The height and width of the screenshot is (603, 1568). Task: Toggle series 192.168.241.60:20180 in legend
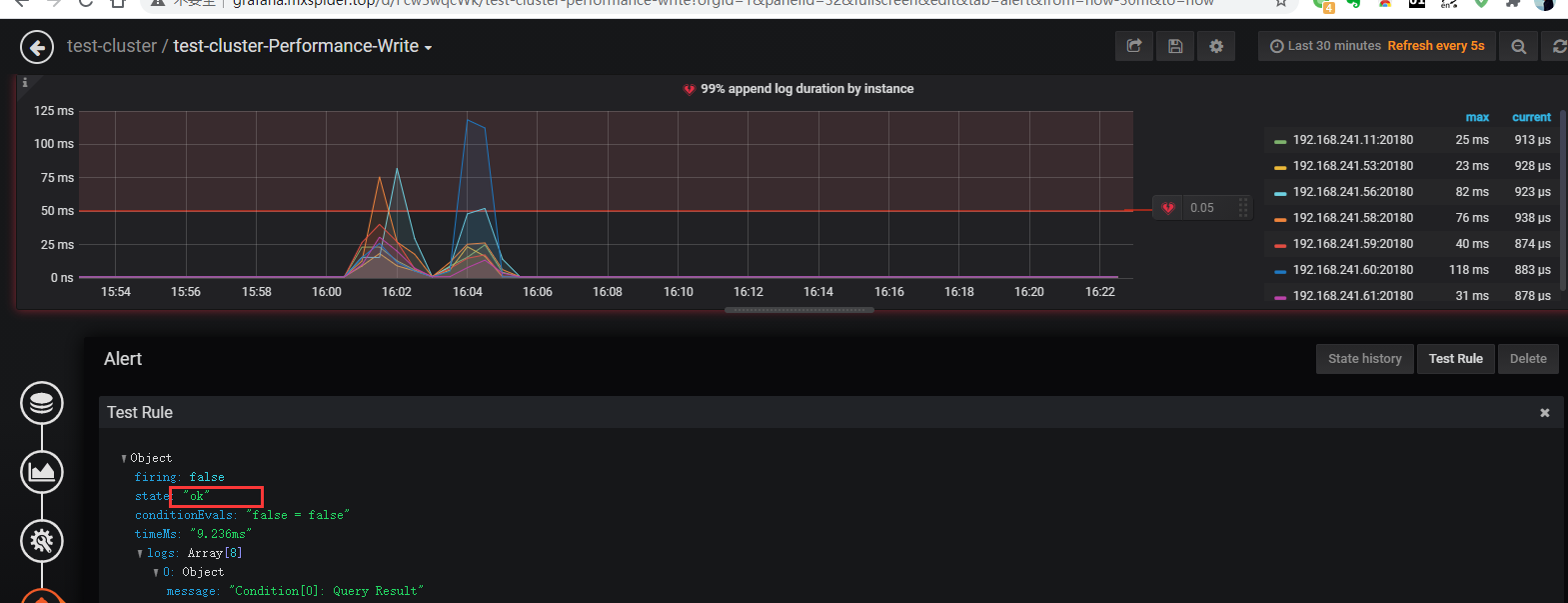click(x=1352, y=270)
